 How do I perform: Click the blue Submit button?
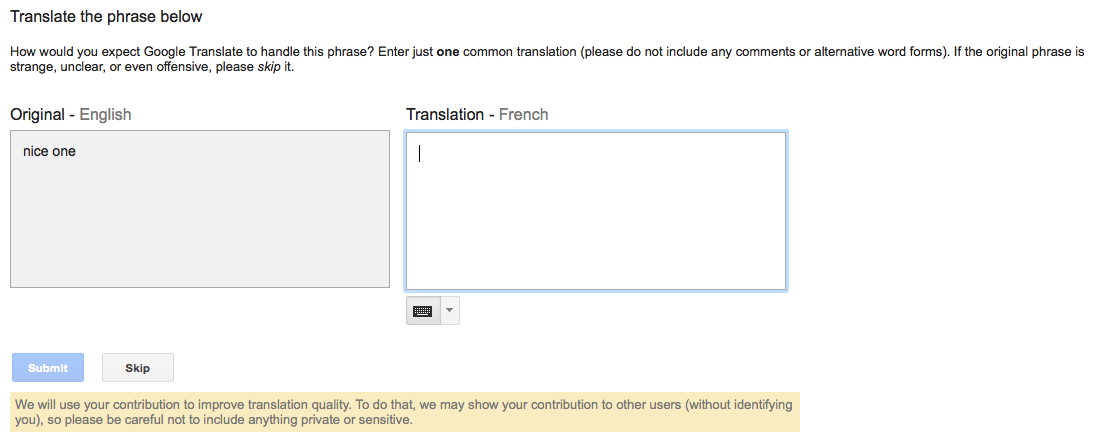pyautogui.click(x=48, y=368)
